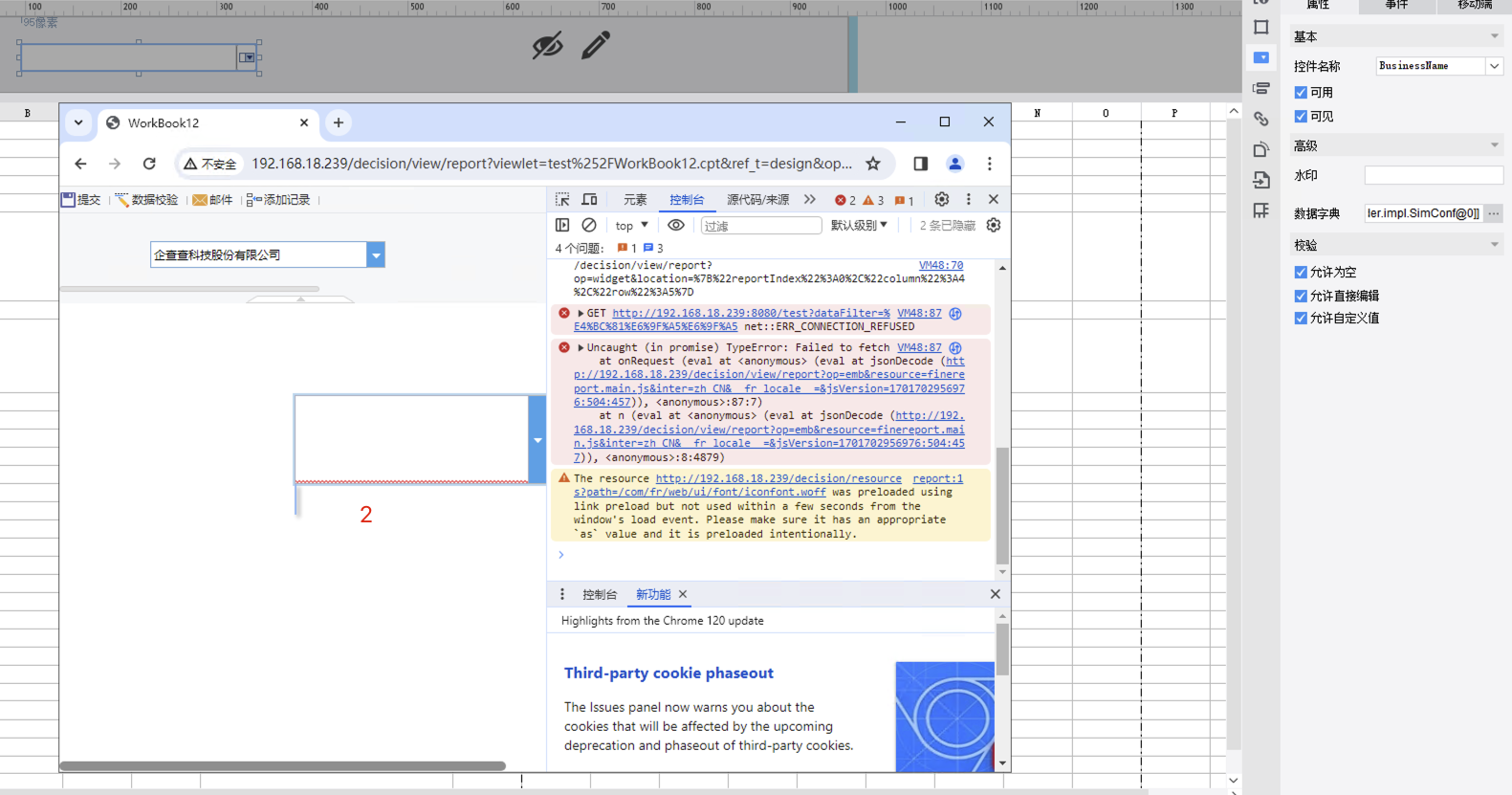Image resolution: width=1512 pixels, height=795 pixels.
Task: Close the DevTools drawer
Action: click(995, 594)
